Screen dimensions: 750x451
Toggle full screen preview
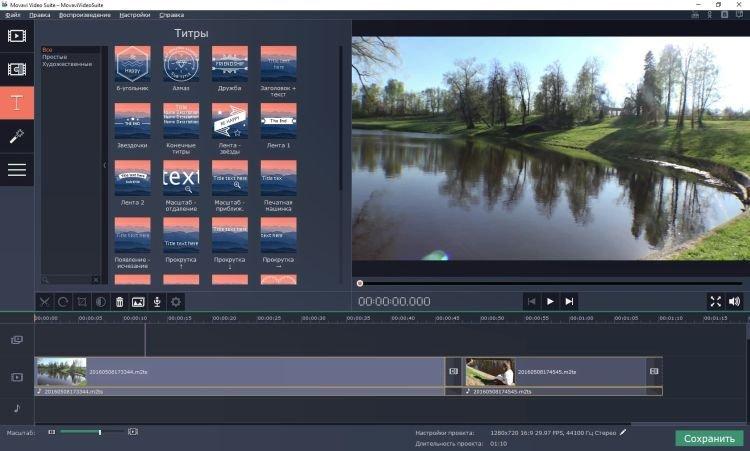pos(716,301)
